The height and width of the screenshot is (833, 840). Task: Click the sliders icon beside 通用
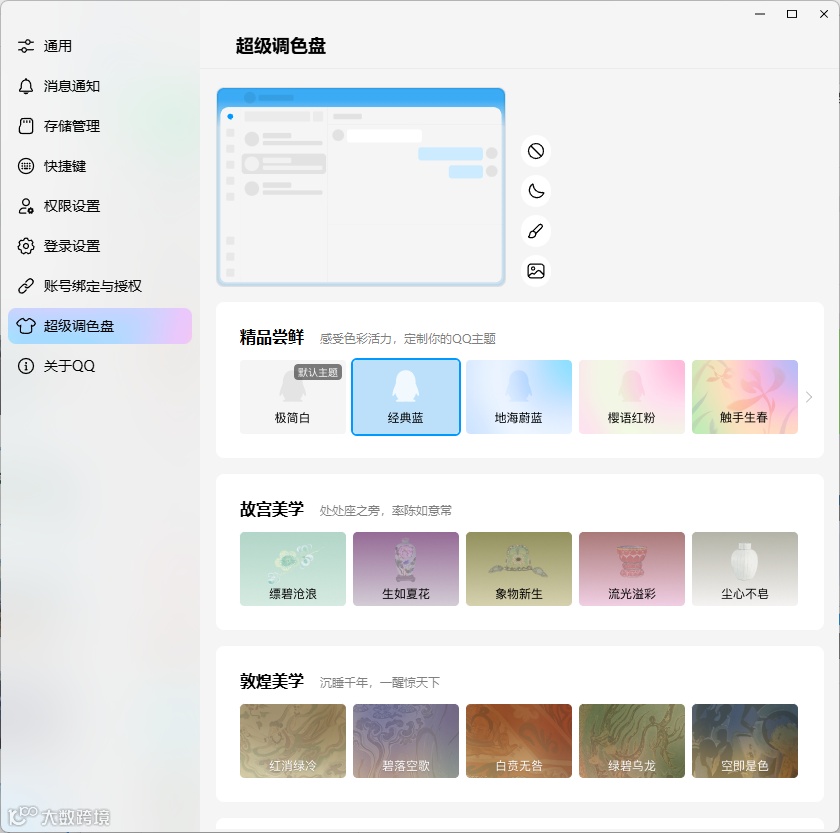[26, 46]
